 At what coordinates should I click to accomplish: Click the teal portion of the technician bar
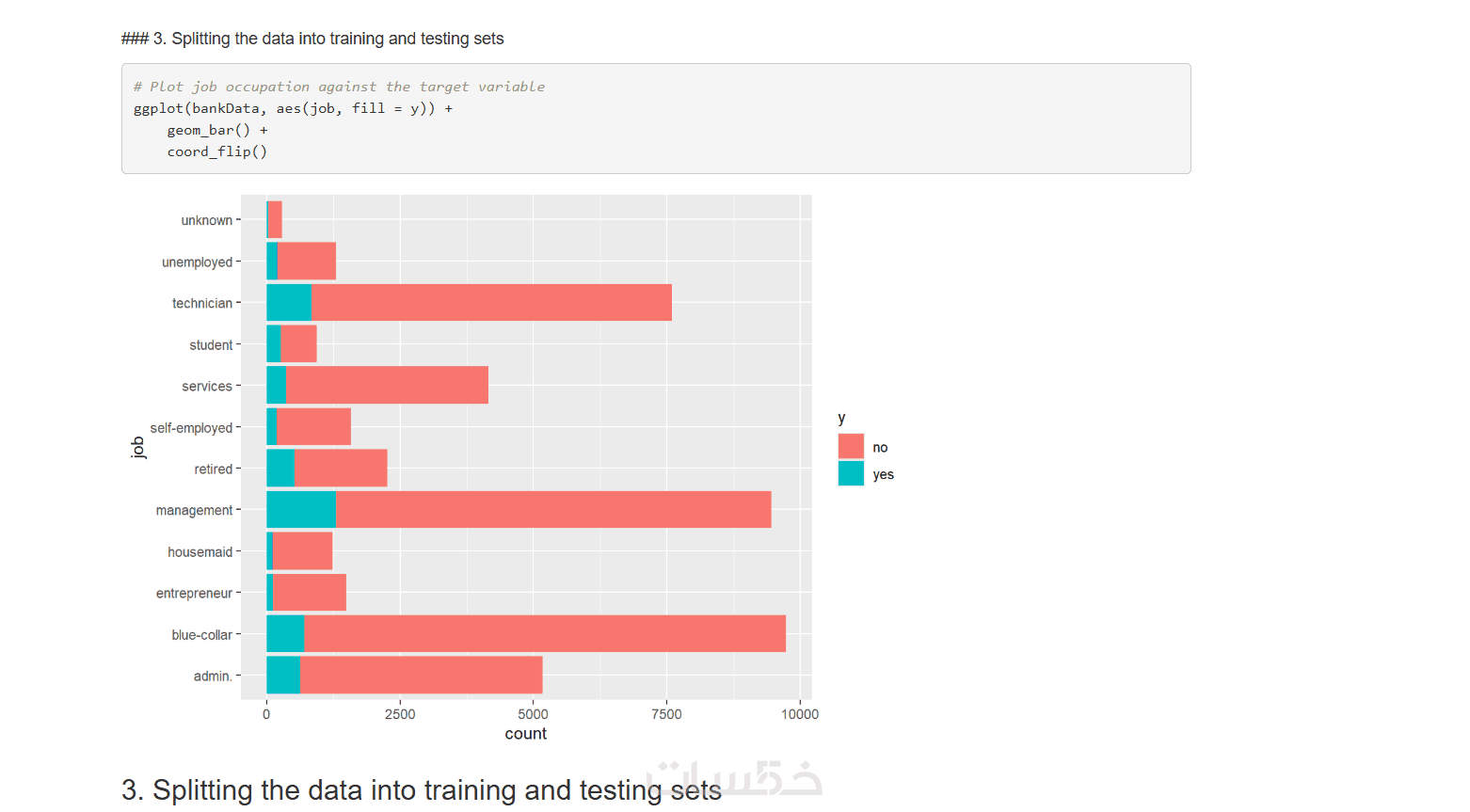(x=289, y=302)
